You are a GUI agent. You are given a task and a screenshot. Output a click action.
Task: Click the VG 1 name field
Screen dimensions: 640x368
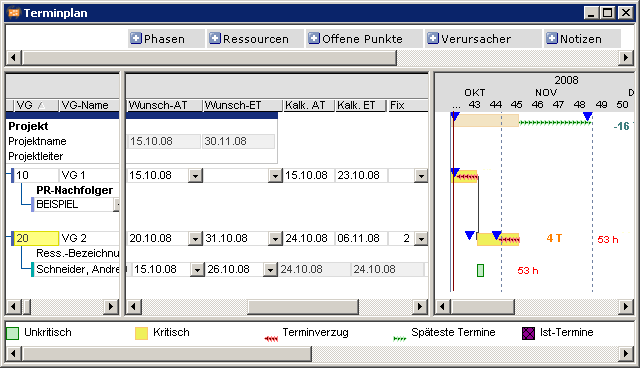[x=89, y=175]
